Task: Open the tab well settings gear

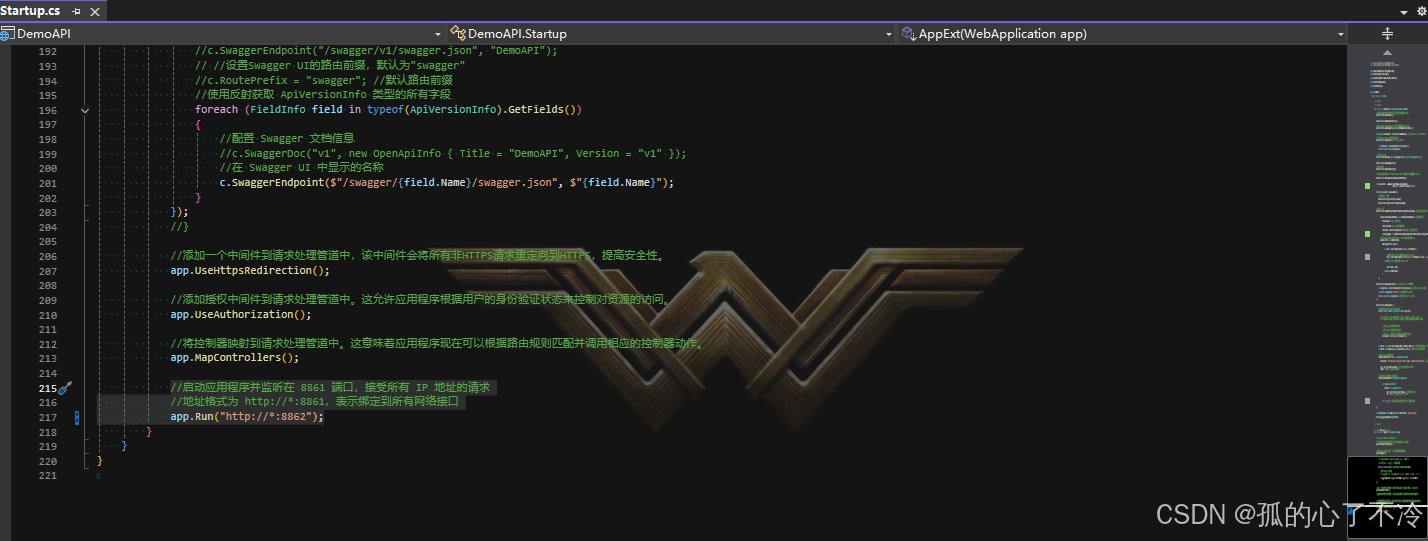Action: 1420,11
